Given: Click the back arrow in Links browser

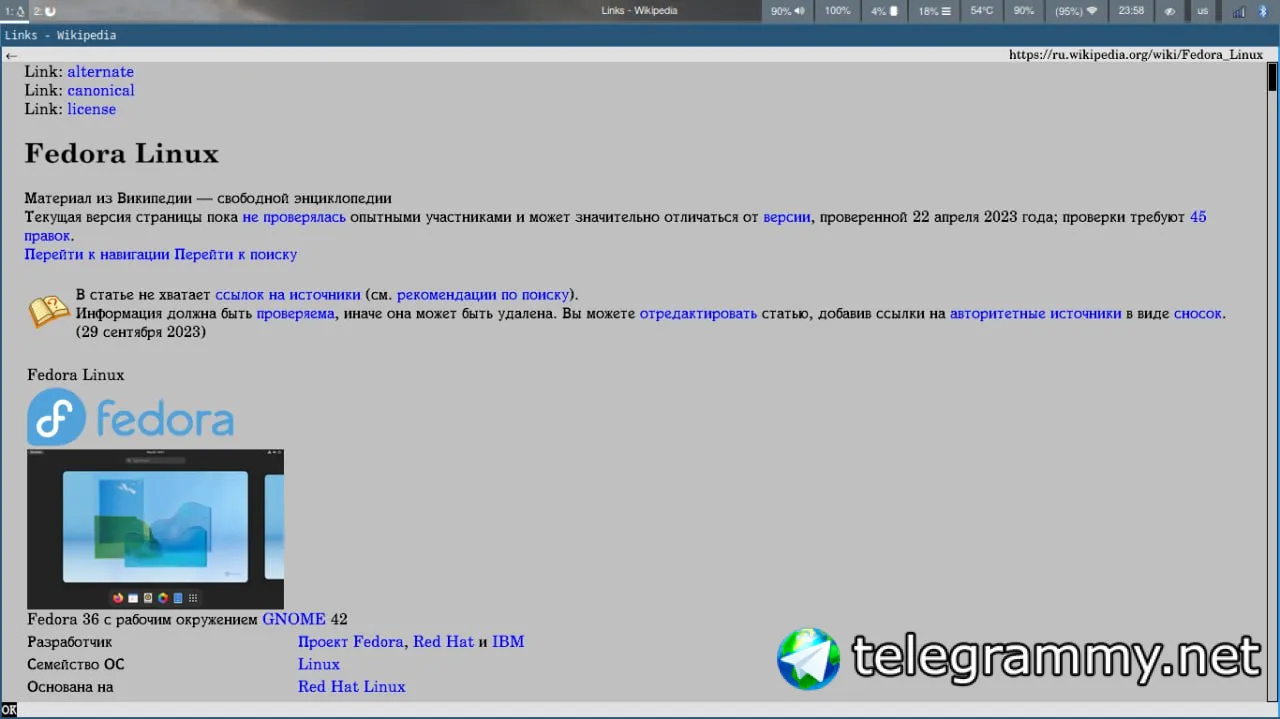Looking at the screenshot, I should tap(11, 55).
